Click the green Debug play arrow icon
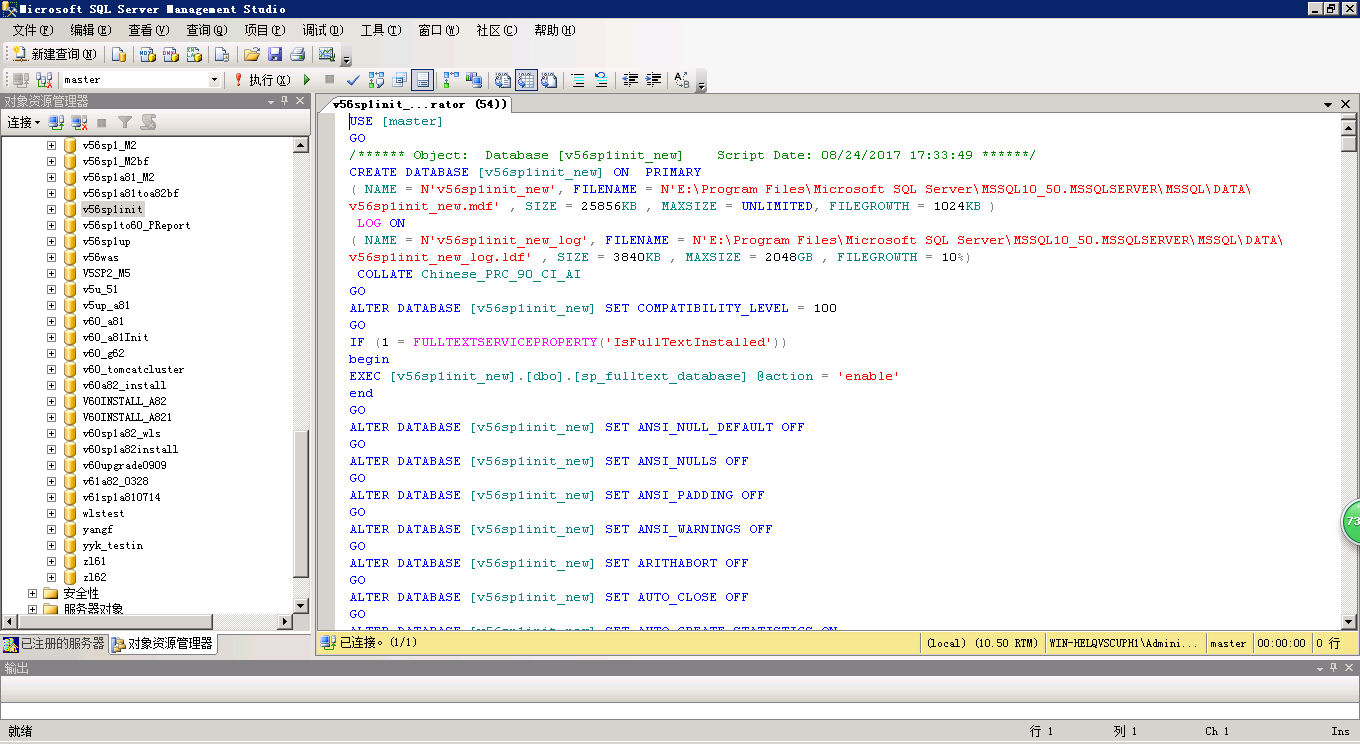 tap(307, 80)
